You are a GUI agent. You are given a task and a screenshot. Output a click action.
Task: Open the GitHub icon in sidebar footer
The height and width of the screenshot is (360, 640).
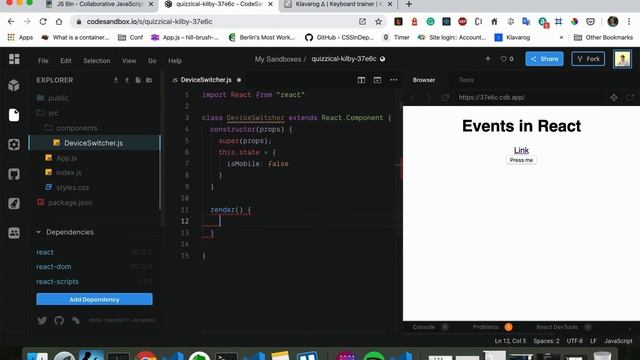pos(59,320)
